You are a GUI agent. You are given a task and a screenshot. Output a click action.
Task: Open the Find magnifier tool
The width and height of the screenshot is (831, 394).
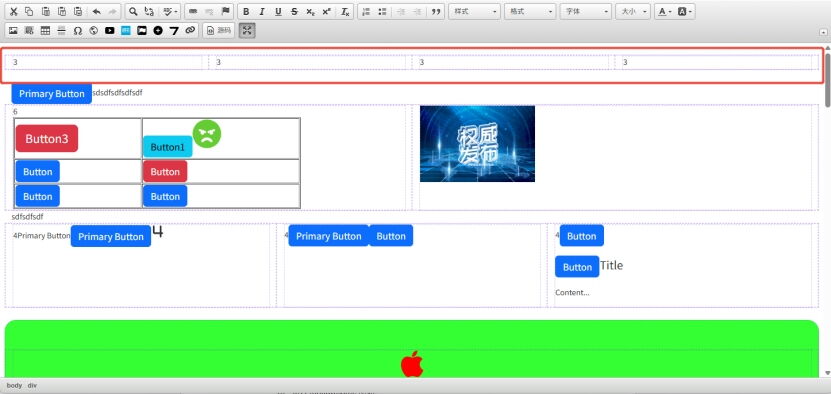coord(134,12)
